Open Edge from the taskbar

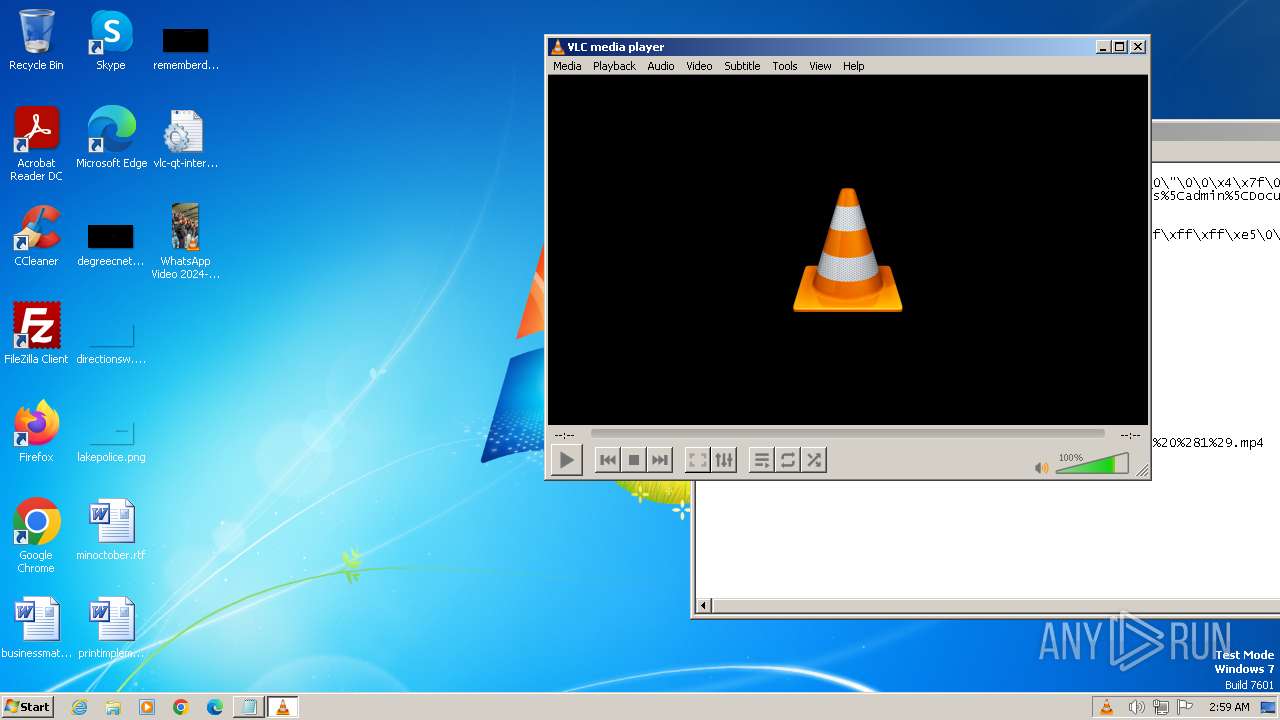click(x=215, y=707)
